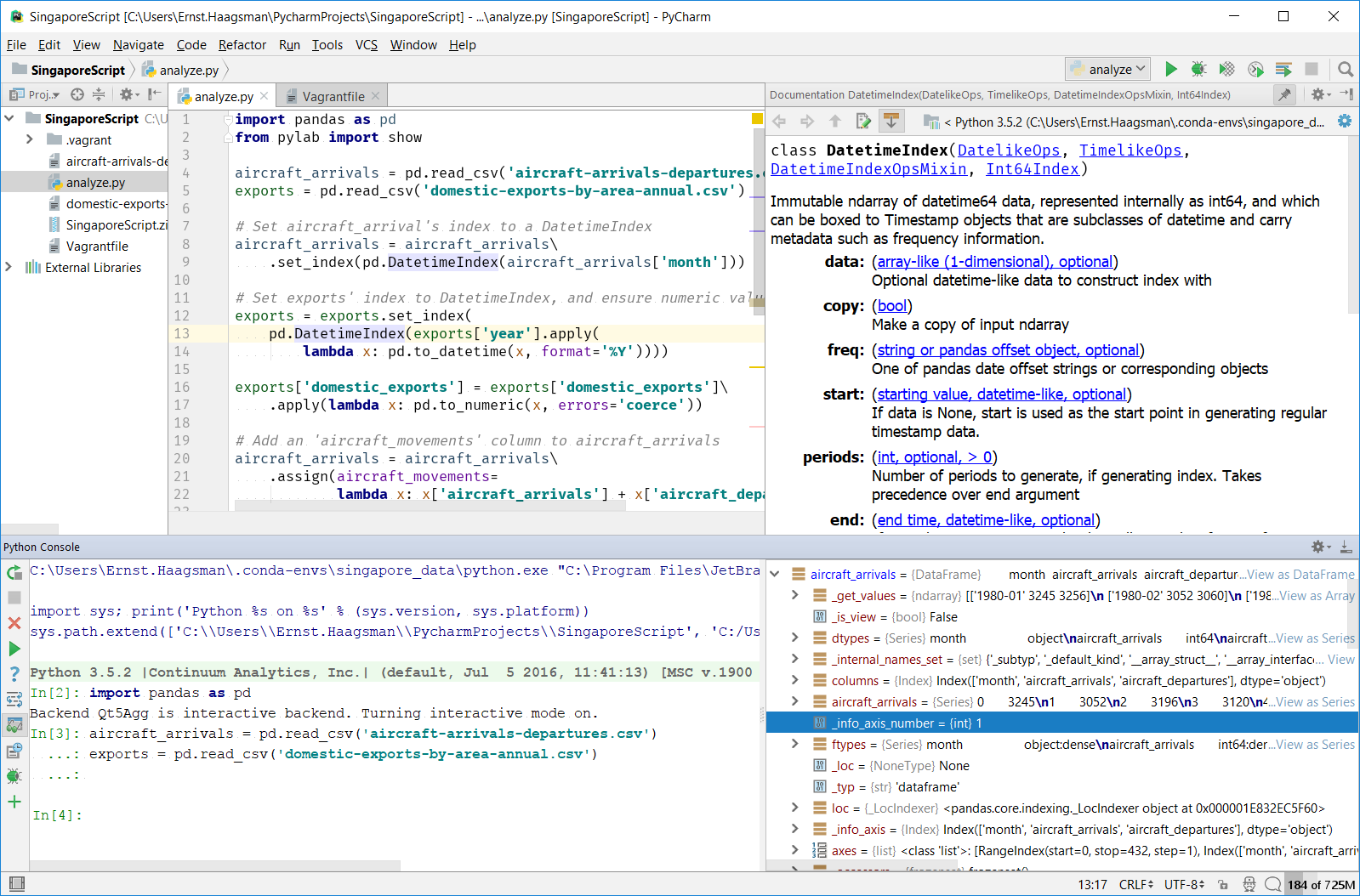Go back in documentation history
1360x896 pixels.
pos(779,122)
